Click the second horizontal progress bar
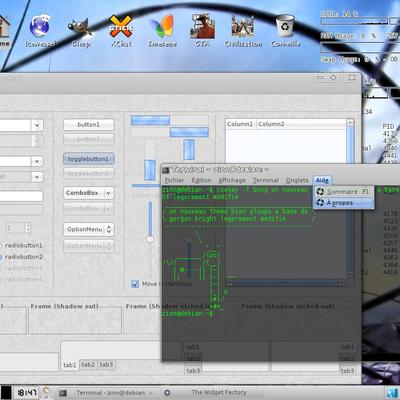 pos(170,132)
